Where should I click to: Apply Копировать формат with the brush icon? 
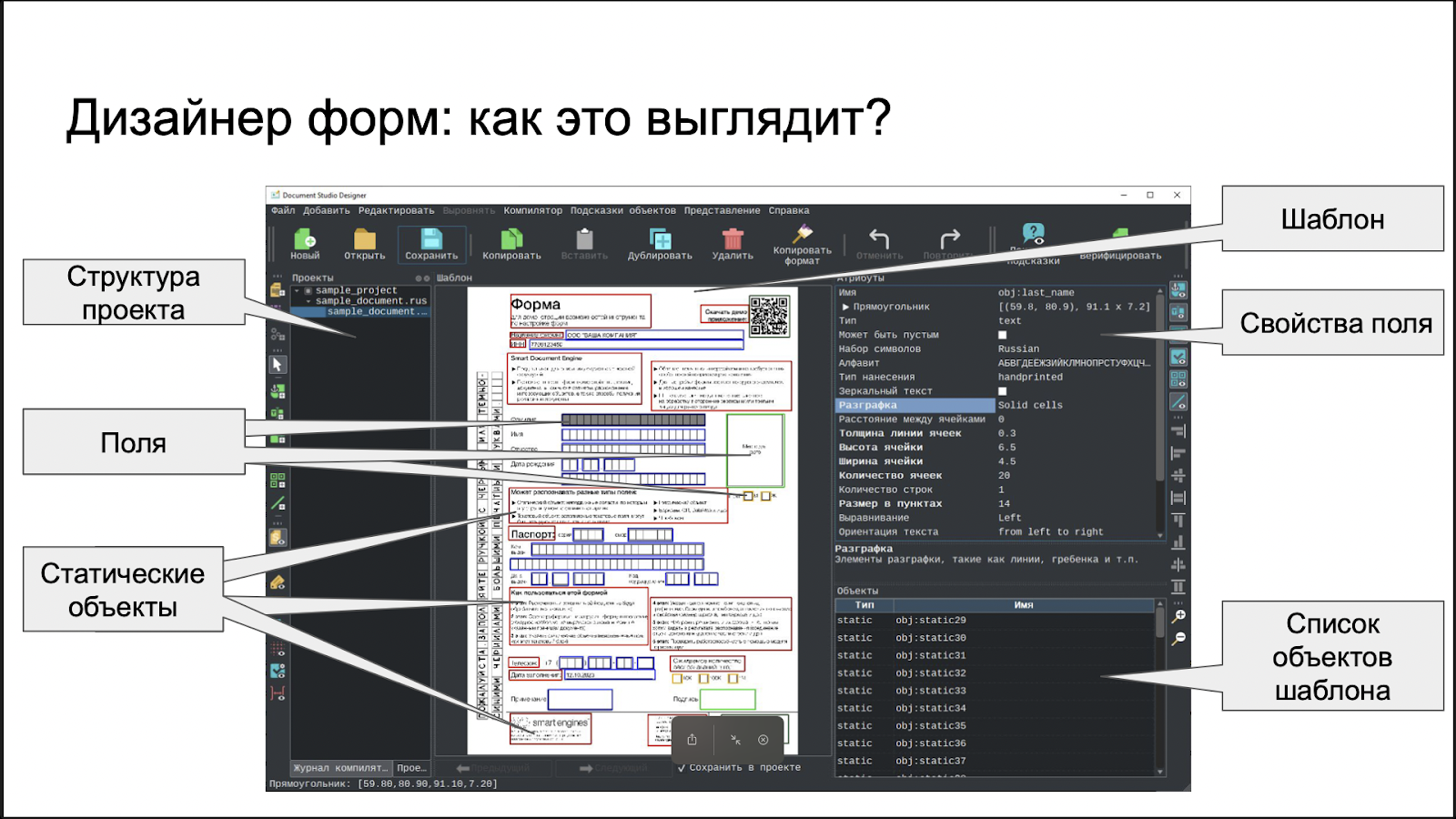coord(803,239)
